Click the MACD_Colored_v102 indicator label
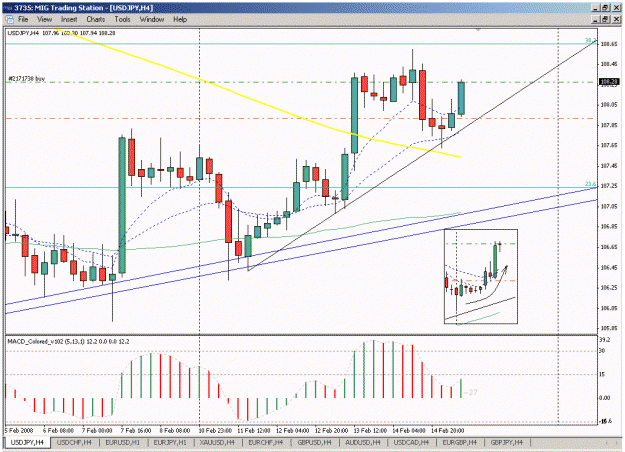The width and height of the screenshot is (625, 452). (68, 342)
